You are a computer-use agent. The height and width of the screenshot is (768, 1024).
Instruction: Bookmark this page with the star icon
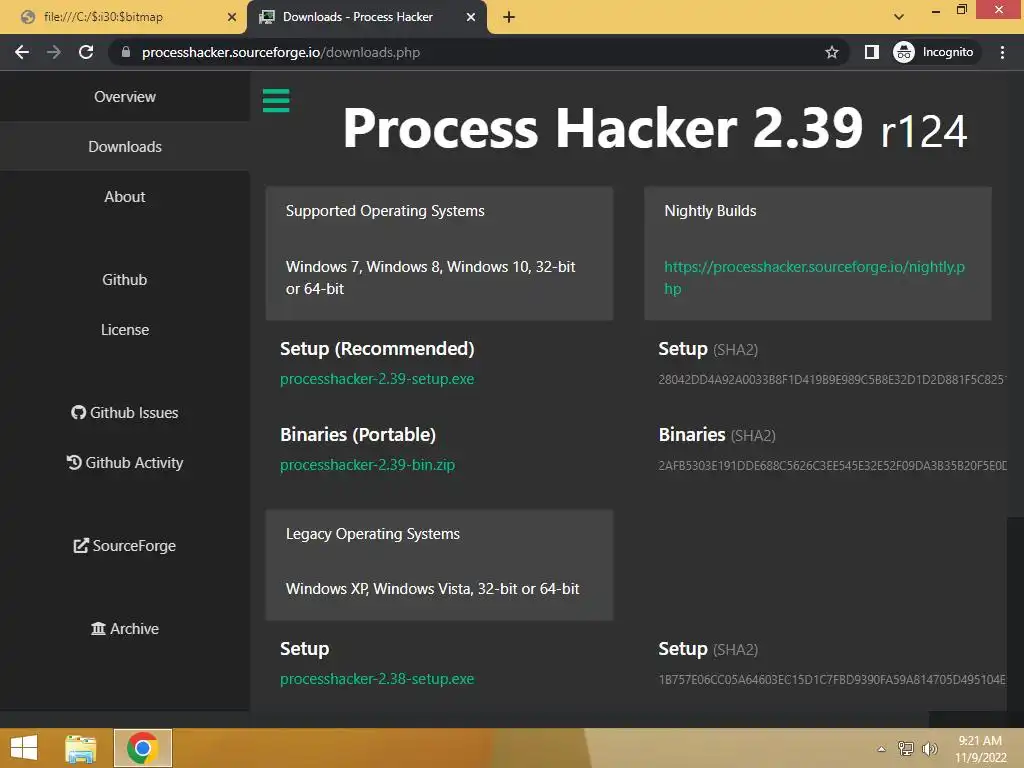pyautogui.click(x=831, y=52)
